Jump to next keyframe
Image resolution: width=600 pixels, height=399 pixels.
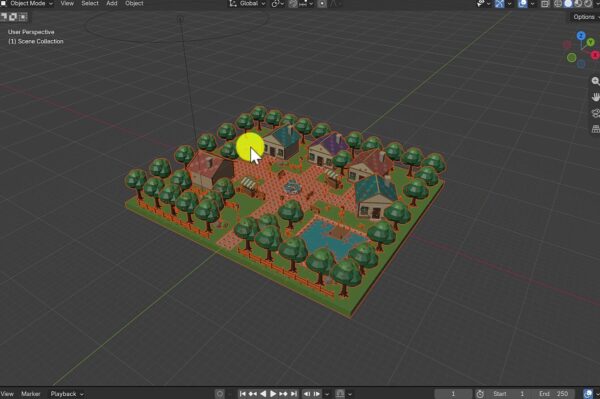[x=283, y=394]
